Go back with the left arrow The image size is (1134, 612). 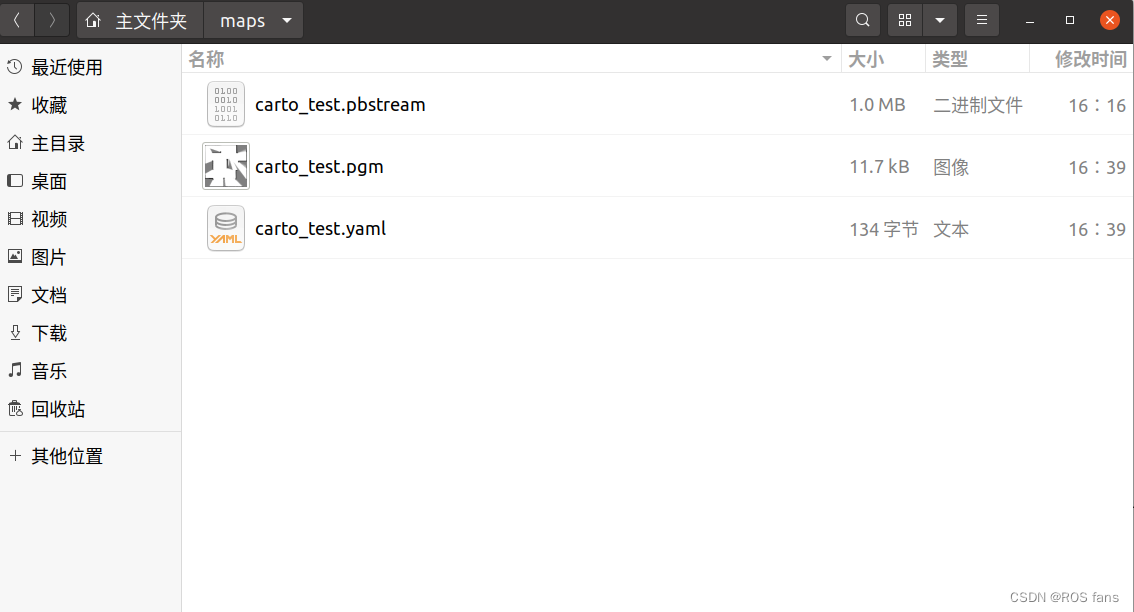pos(17,20)
